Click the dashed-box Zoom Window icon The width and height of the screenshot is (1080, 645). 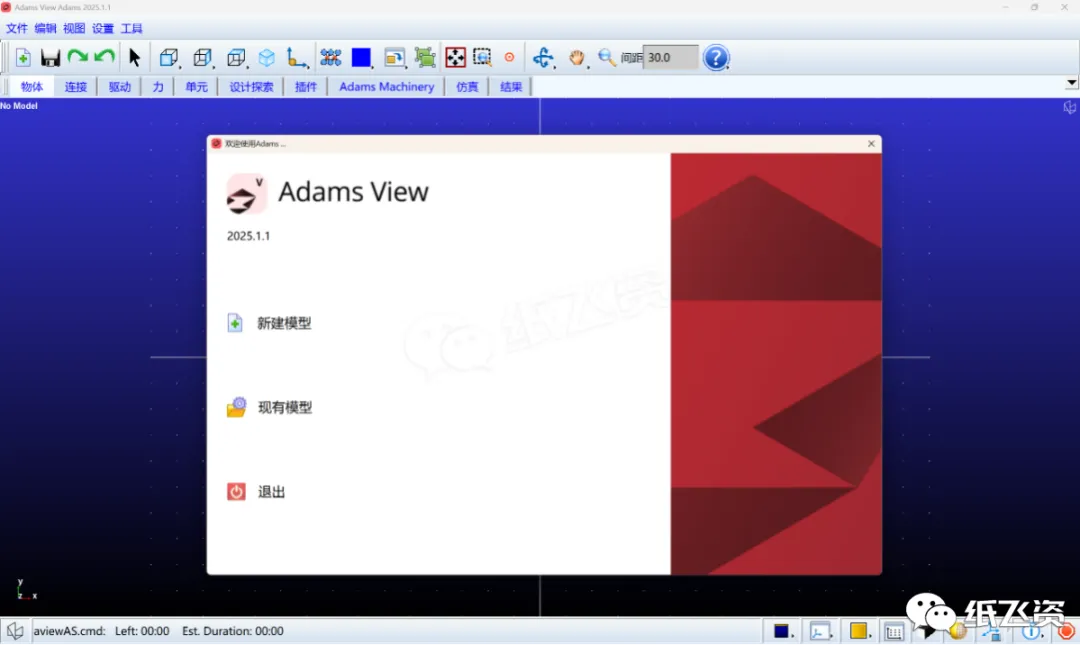[483, 58]
